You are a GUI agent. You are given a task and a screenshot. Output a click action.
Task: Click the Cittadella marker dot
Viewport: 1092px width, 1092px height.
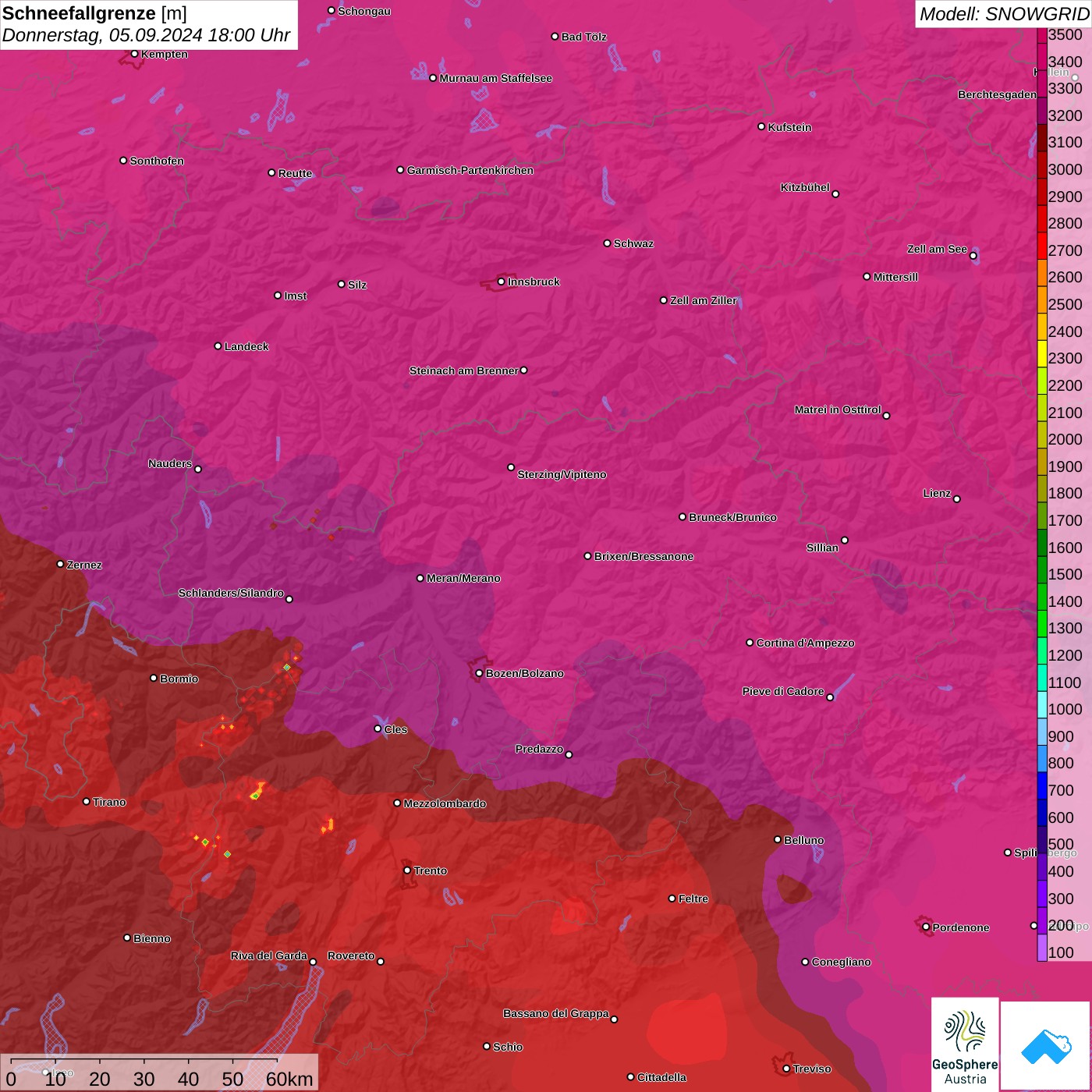pyautogui.click(x=630, y=1077)
